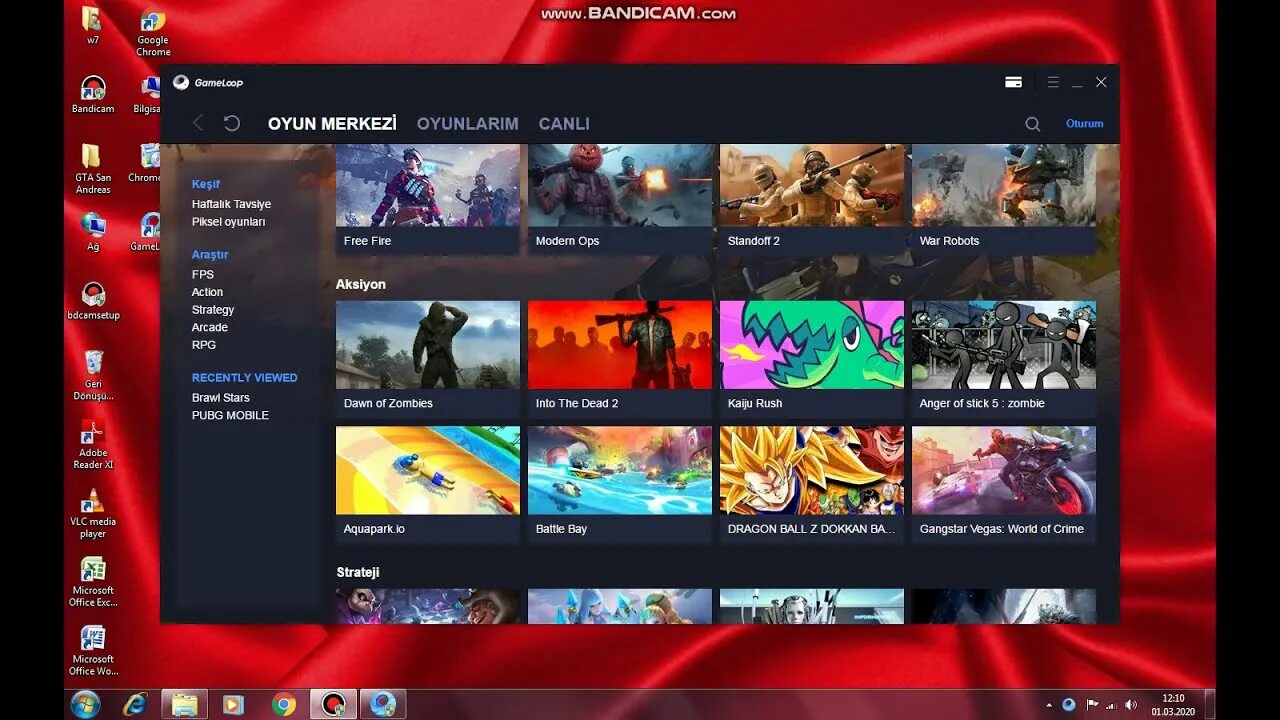Click Oturum sign-in link
This screenshot has width=1280, height=720.
pyautogui.click(x=1084, y=123)
